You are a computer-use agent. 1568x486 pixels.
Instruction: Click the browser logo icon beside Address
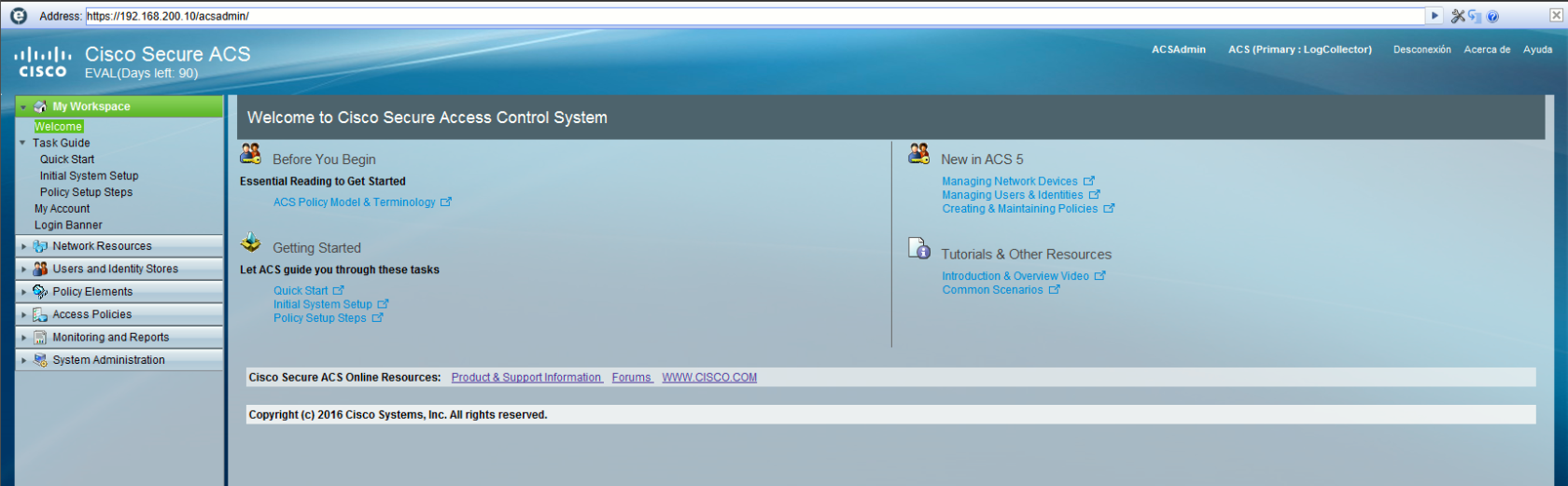pos(18,16)
